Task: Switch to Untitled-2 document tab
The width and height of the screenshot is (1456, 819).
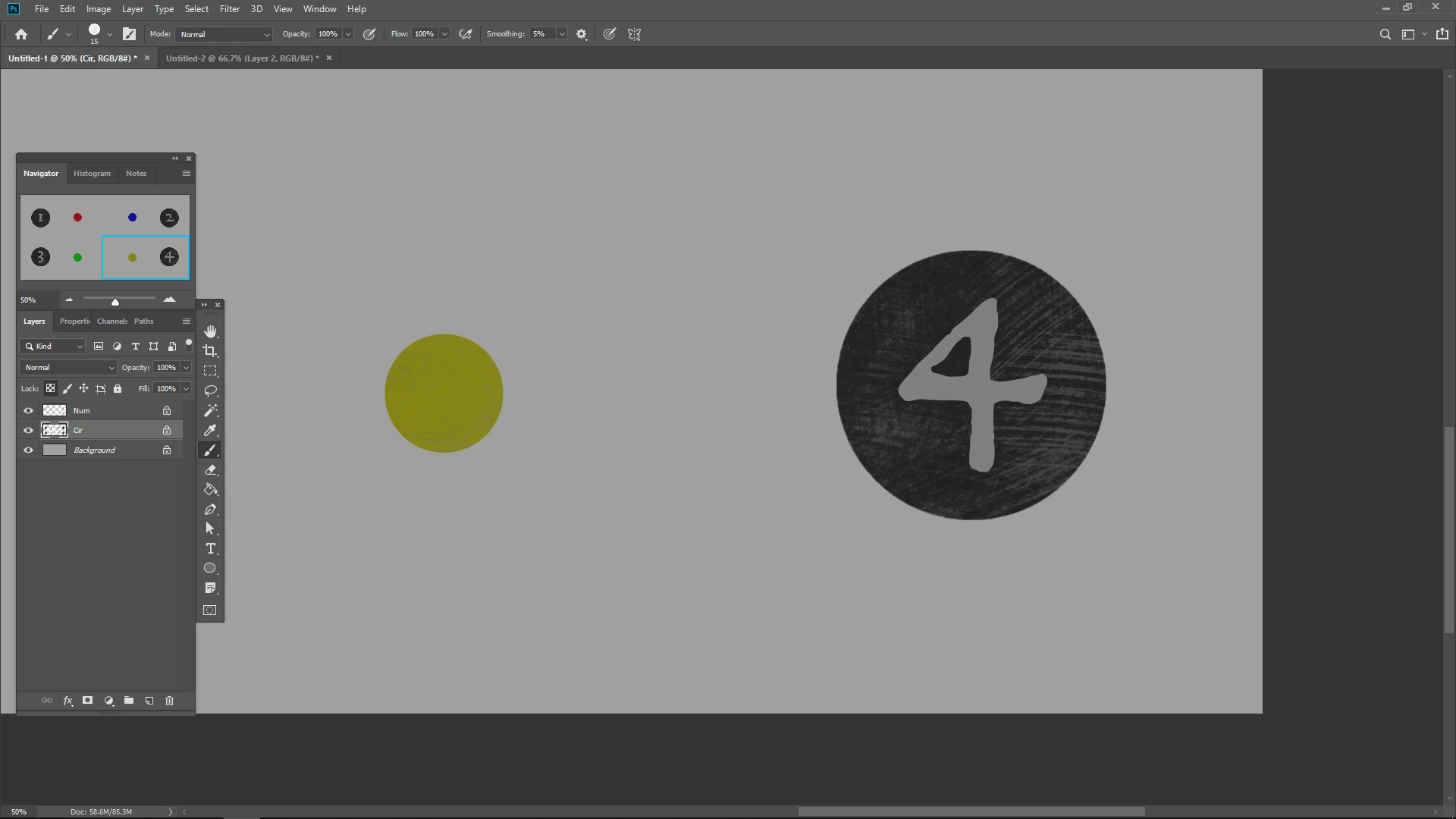Action: 242,58
